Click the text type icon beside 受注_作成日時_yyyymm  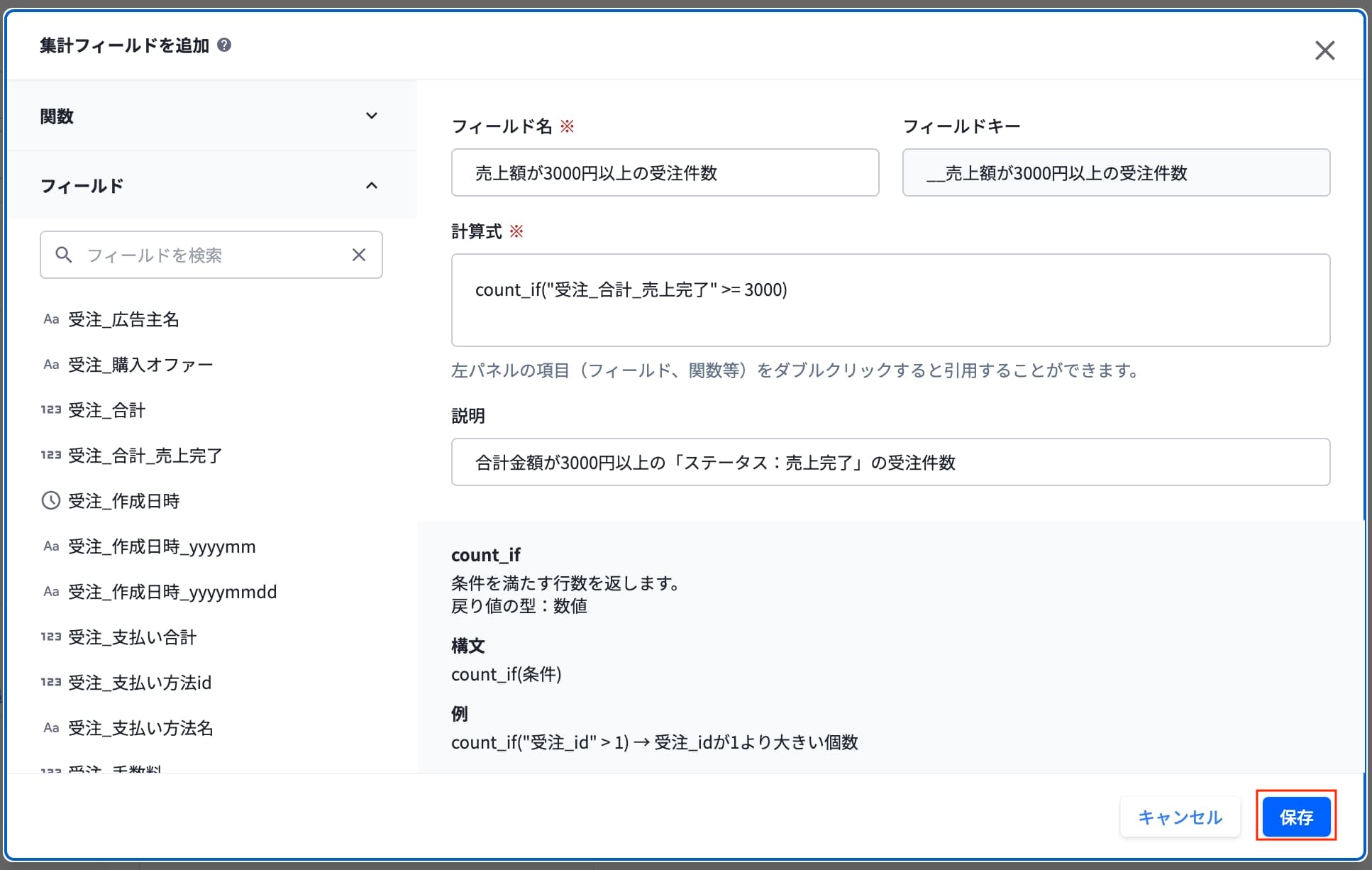[x=51, y=546]
